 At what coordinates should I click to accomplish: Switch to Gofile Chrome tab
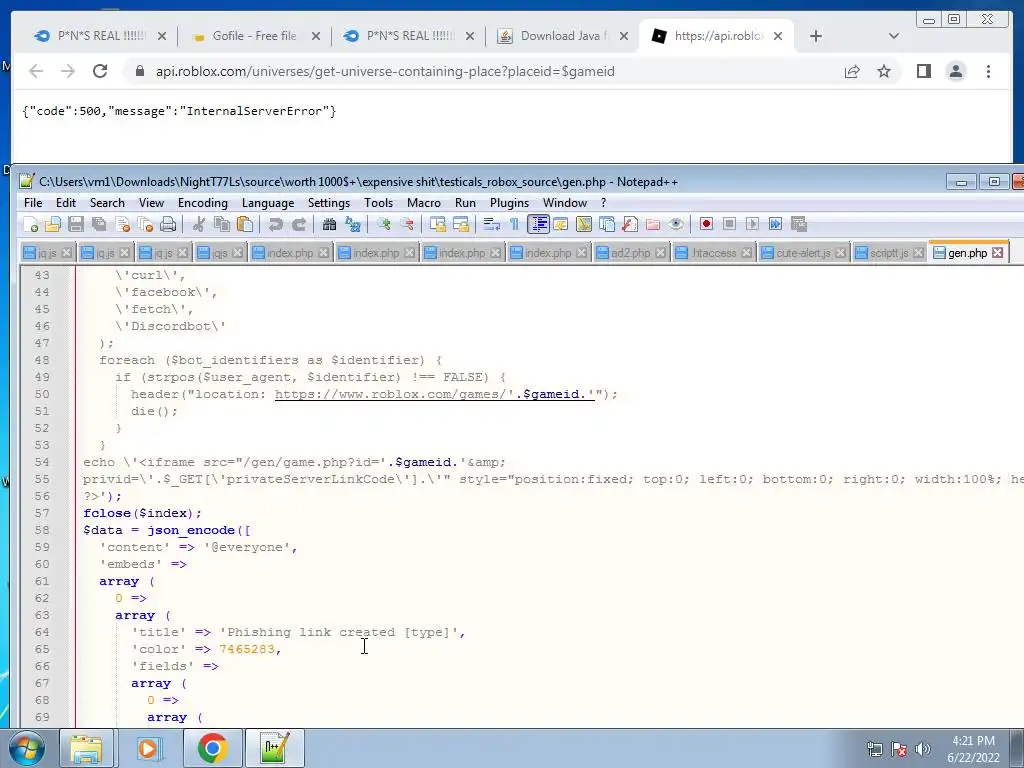254,36
